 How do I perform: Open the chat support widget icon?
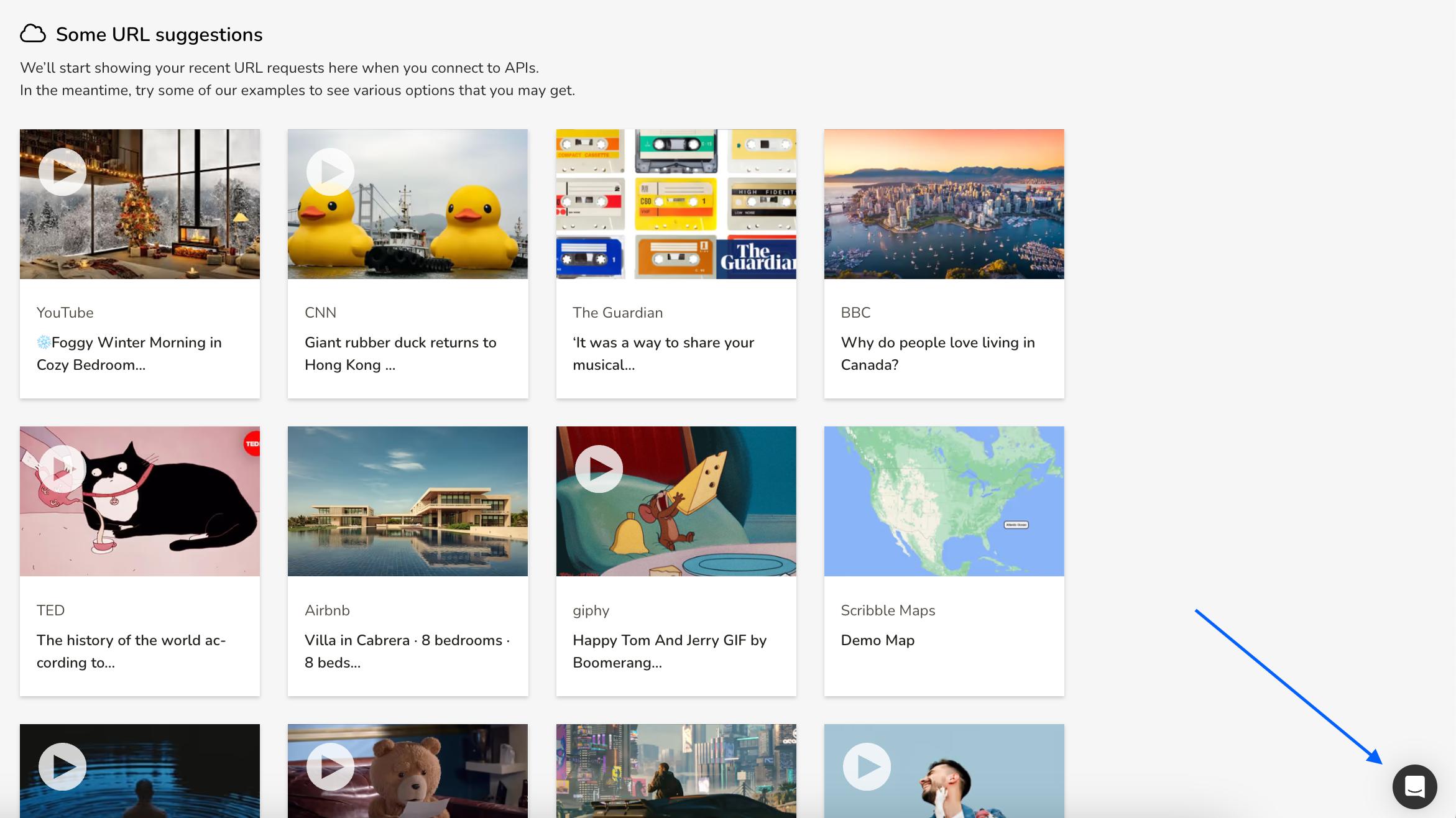point(1414,786)
